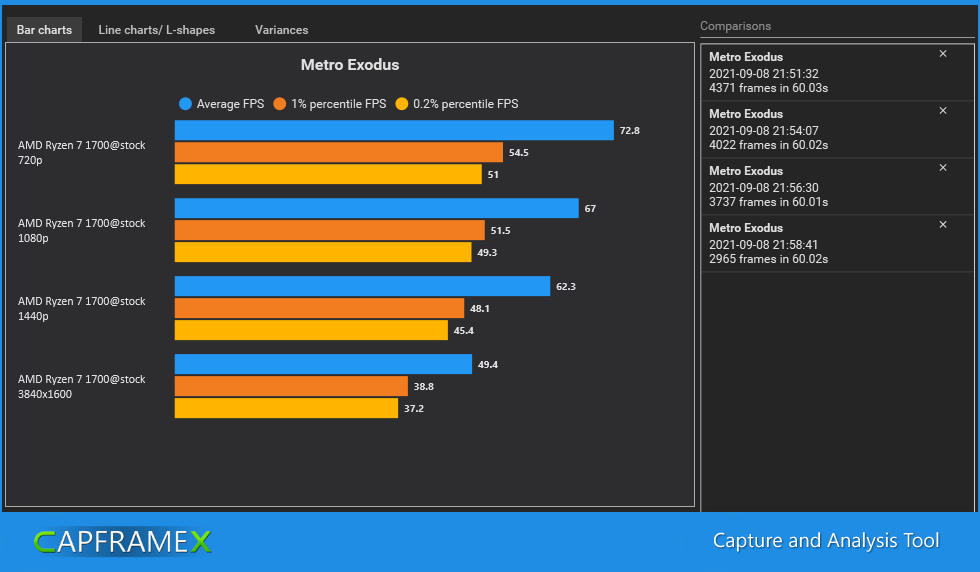Switch to the Bar charts tab
Image resolution: width=980 pixels, height=572 pixels.
(x=44, y=29)
